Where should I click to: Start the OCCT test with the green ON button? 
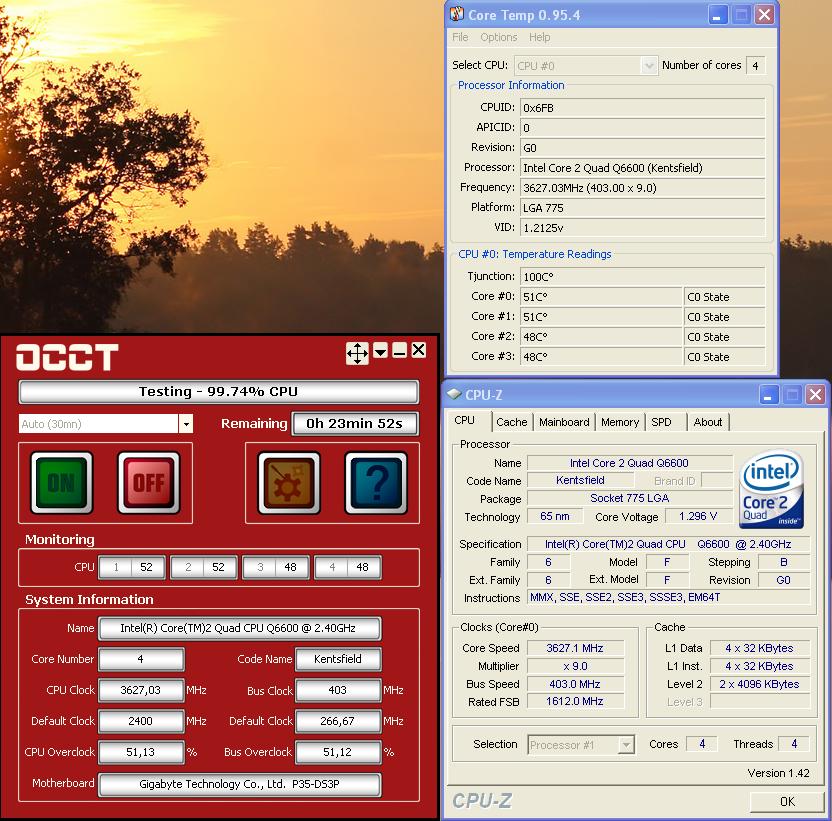point(62,482)
